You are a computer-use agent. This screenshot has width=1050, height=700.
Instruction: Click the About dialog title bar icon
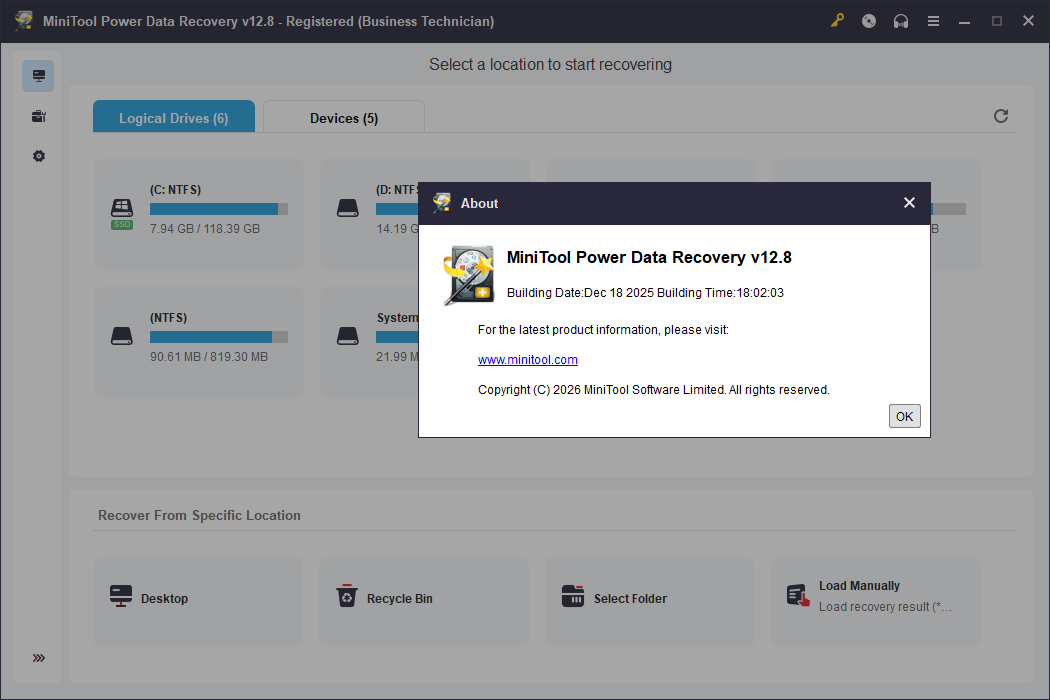pyautogui.click(x=441, y=203)
